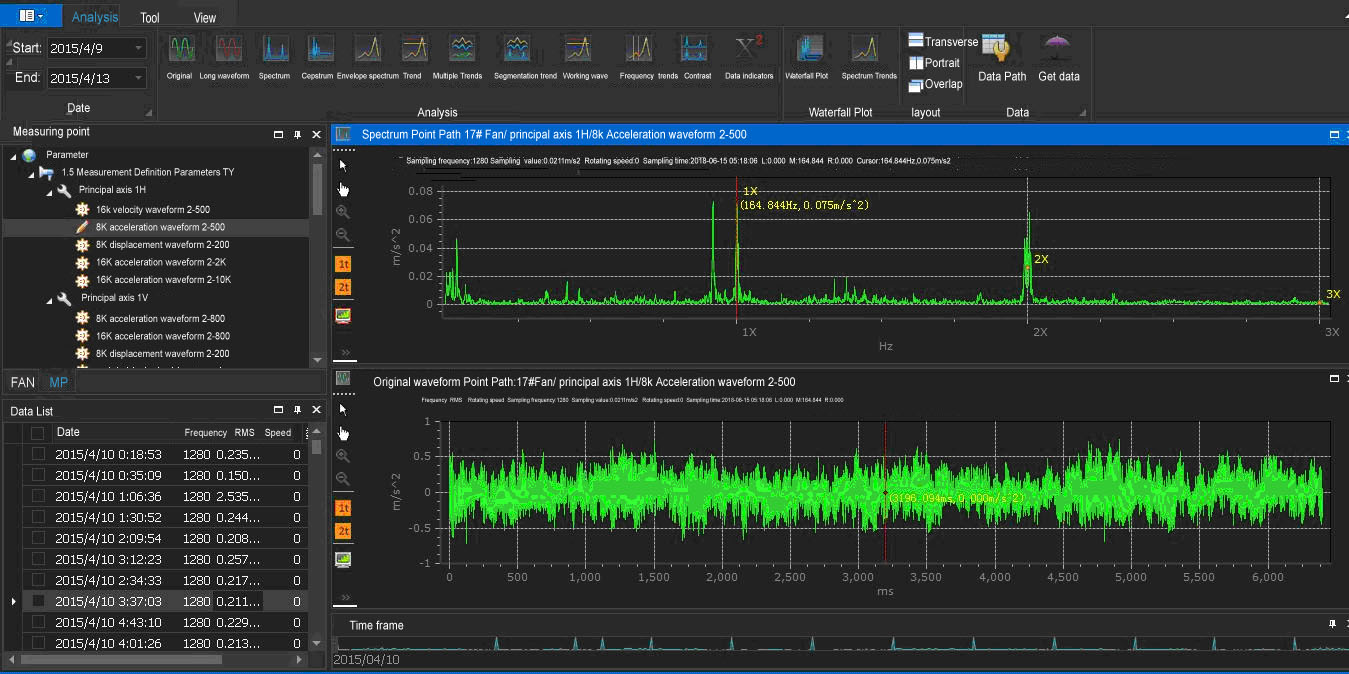Screen dimensions: 1349x674
Task: Collapse the Principal axis 1H tree node
Action: tap(48, 190)
